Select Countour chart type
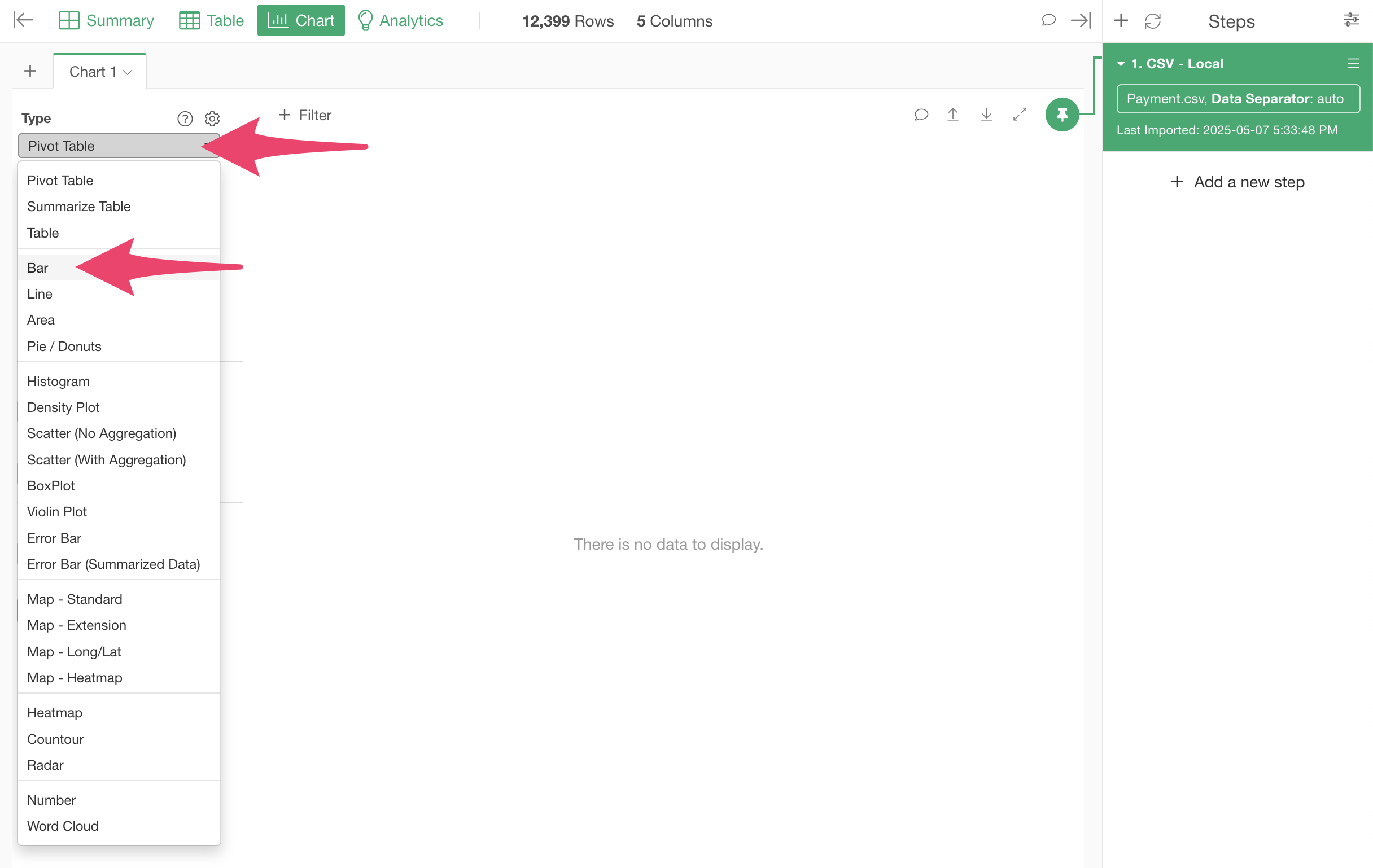The height and width of the screenshot is (868, 1373). [119, 740]
